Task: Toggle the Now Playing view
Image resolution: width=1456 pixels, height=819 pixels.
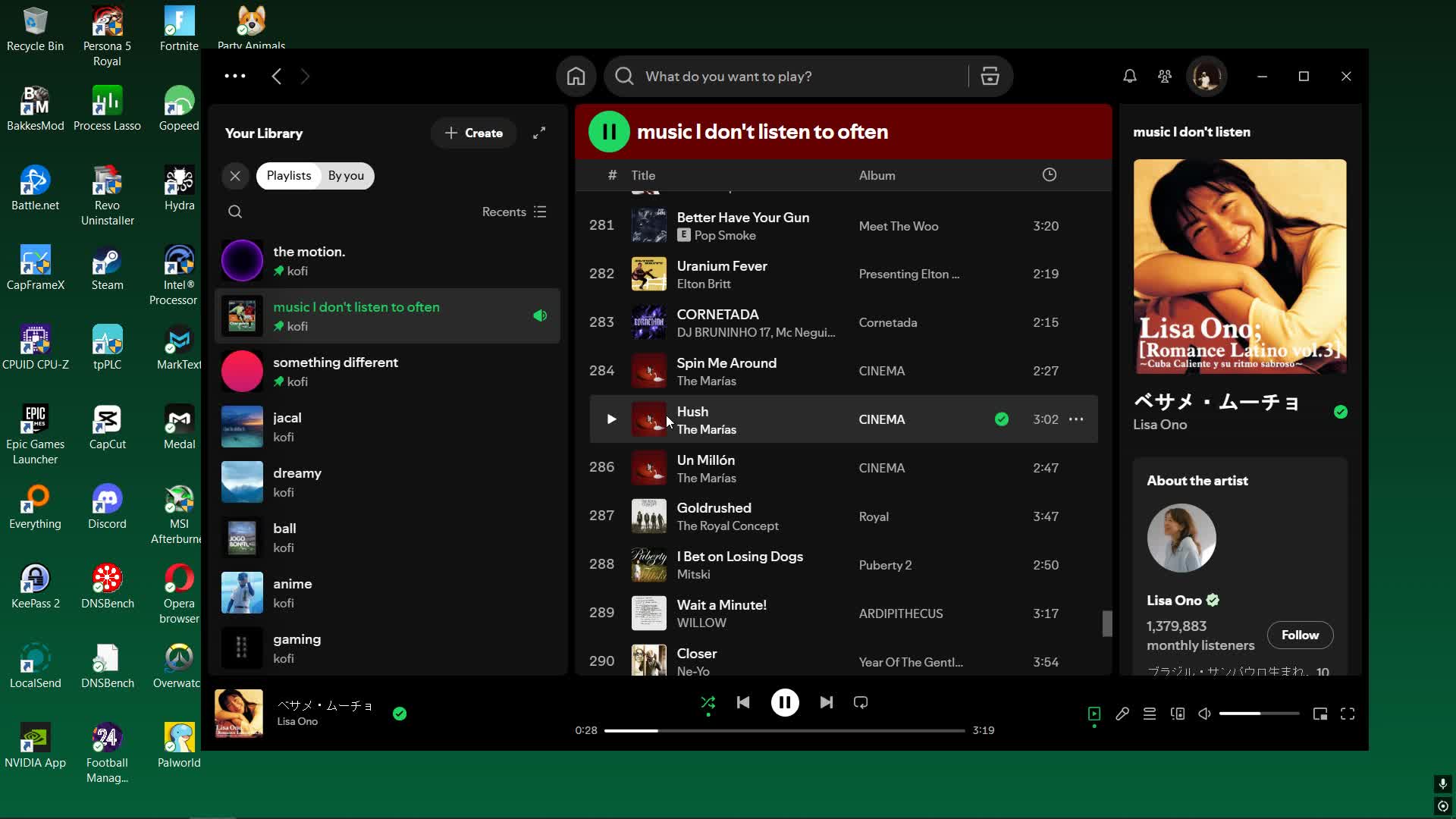Action: point(1094,714)
